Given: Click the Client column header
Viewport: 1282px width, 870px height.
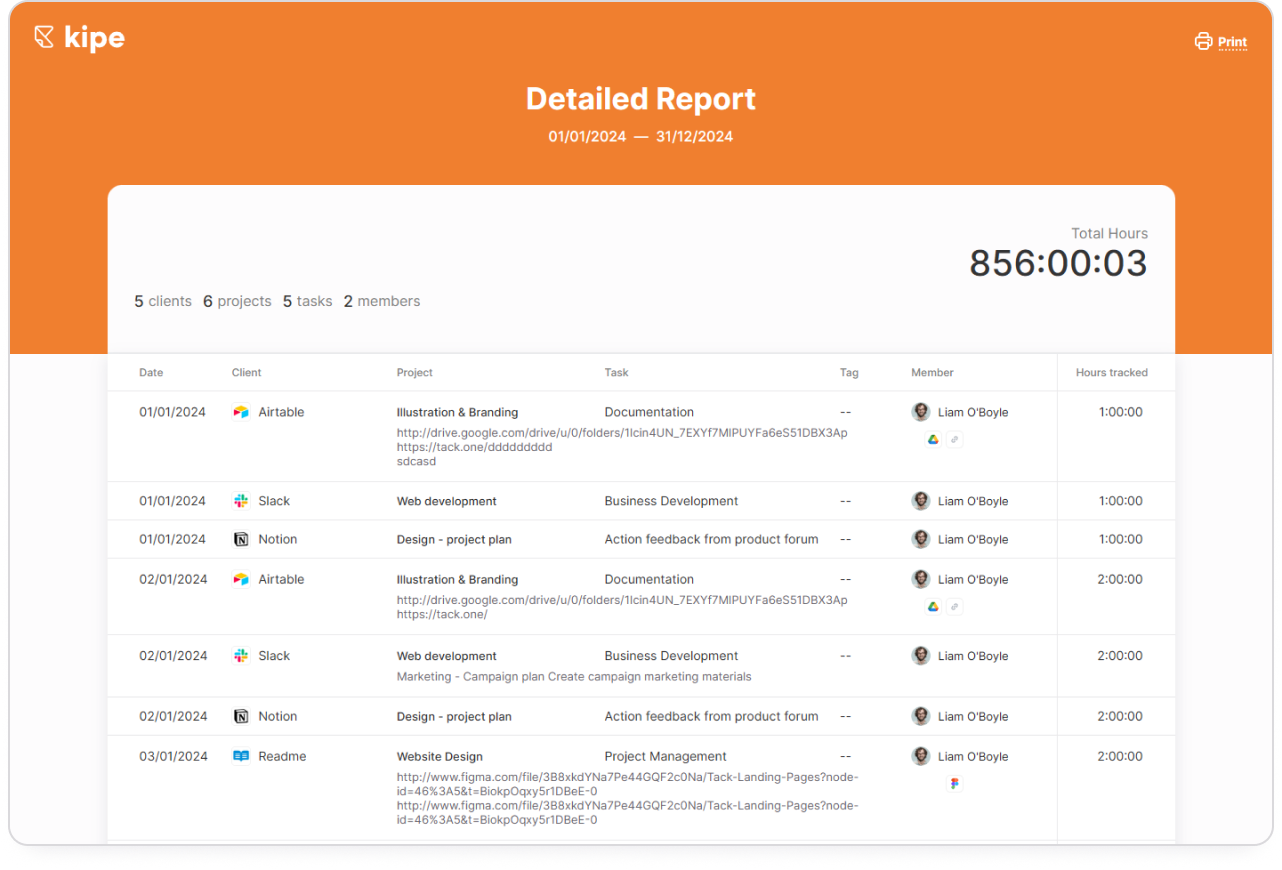Looking at the screenshot, I should pos(246,372).
